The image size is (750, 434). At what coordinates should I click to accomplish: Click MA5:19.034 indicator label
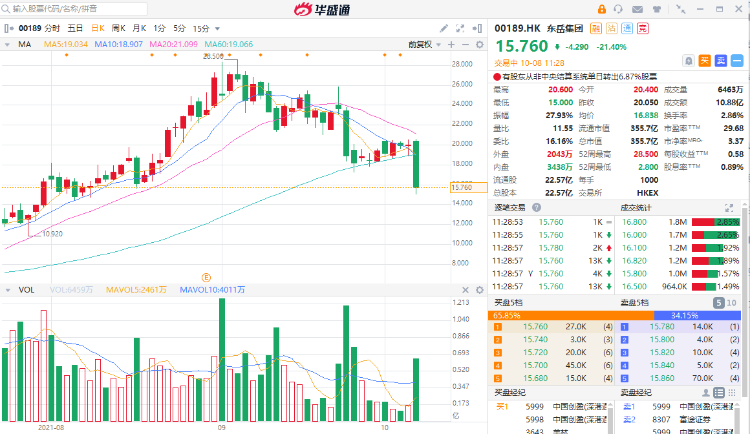(x=66, y=44)
